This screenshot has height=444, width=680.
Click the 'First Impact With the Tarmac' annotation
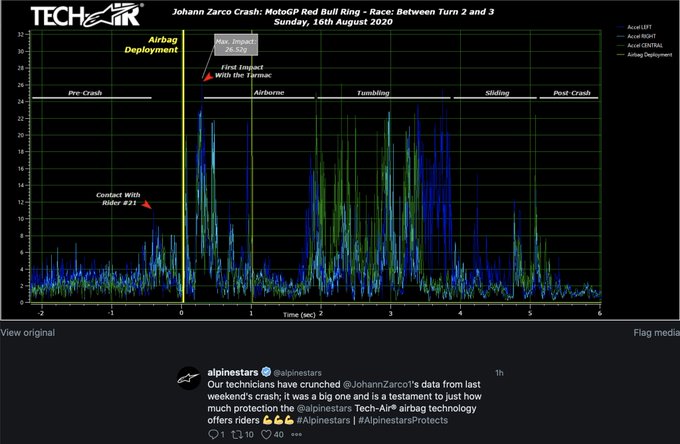243,71
